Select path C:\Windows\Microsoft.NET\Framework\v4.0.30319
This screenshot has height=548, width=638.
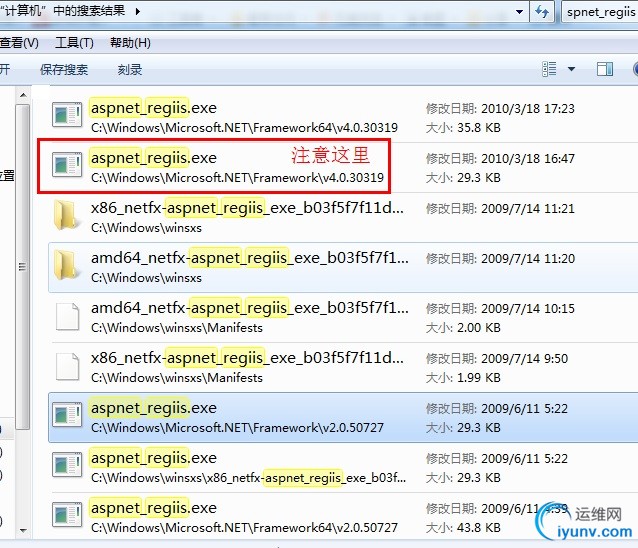point(237,177)
